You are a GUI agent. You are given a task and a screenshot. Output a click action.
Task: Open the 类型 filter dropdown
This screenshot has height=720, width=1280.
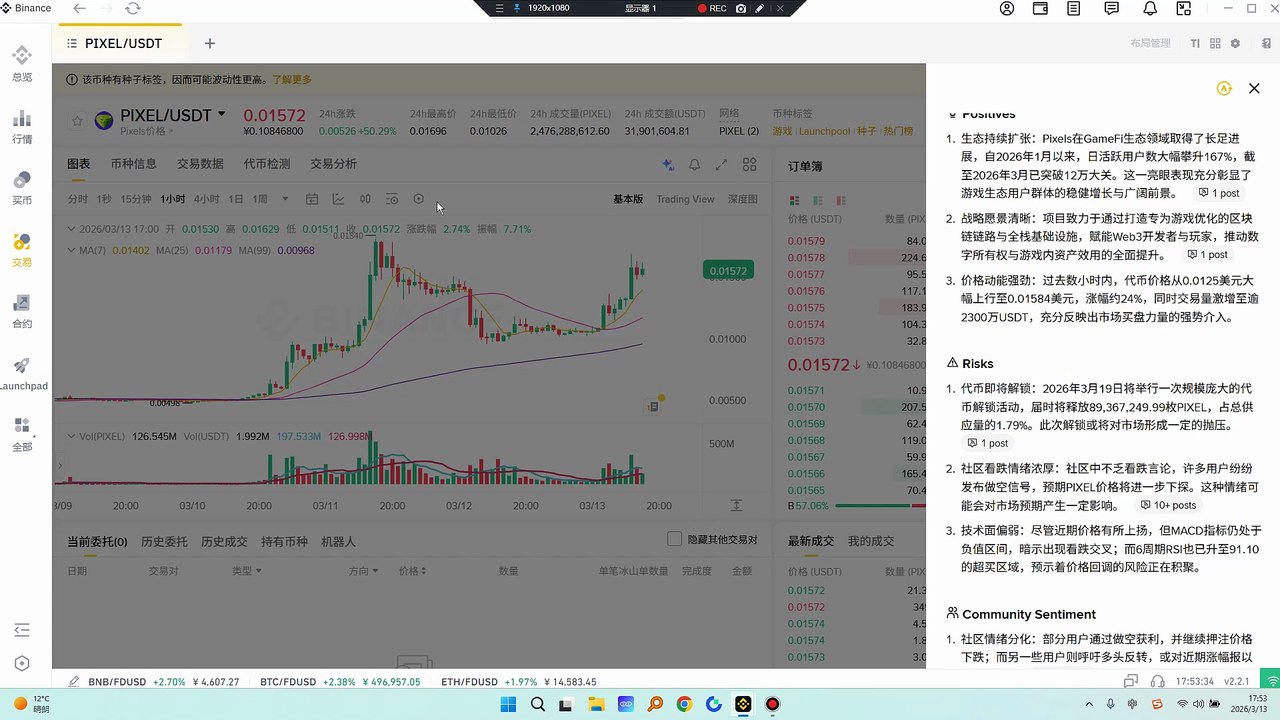[x=246, y=571]
